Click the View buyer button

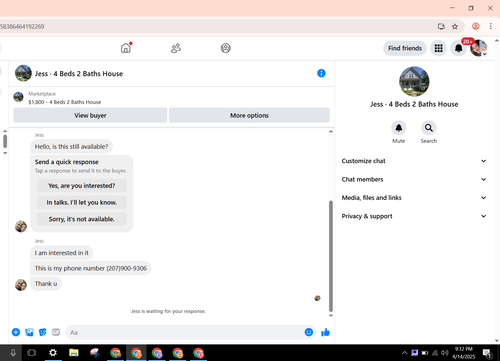pos(90,115)
